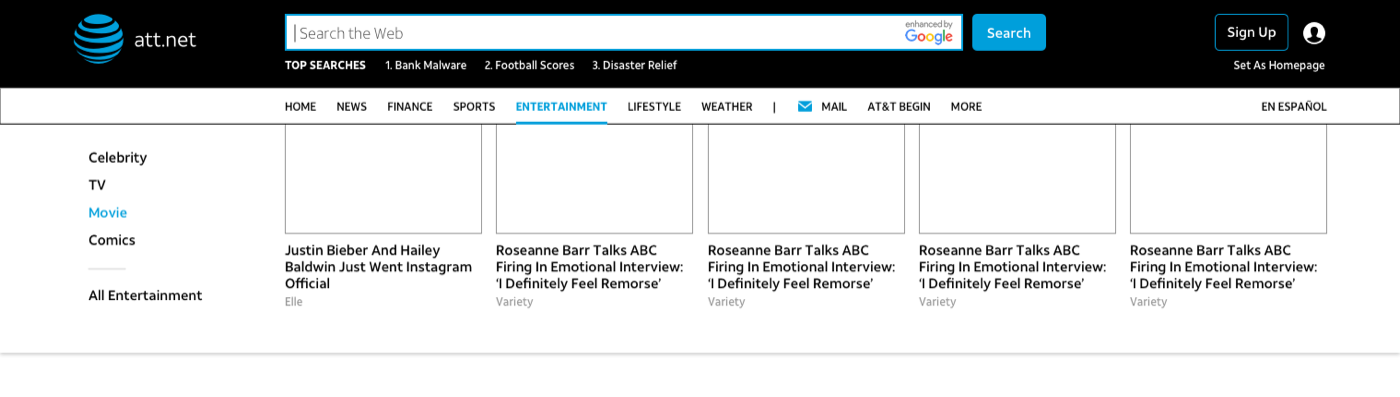1400x397 pixels.
Task: Select Set As Homepage link
Action: pyautogui.click(x=1279, y=65)
